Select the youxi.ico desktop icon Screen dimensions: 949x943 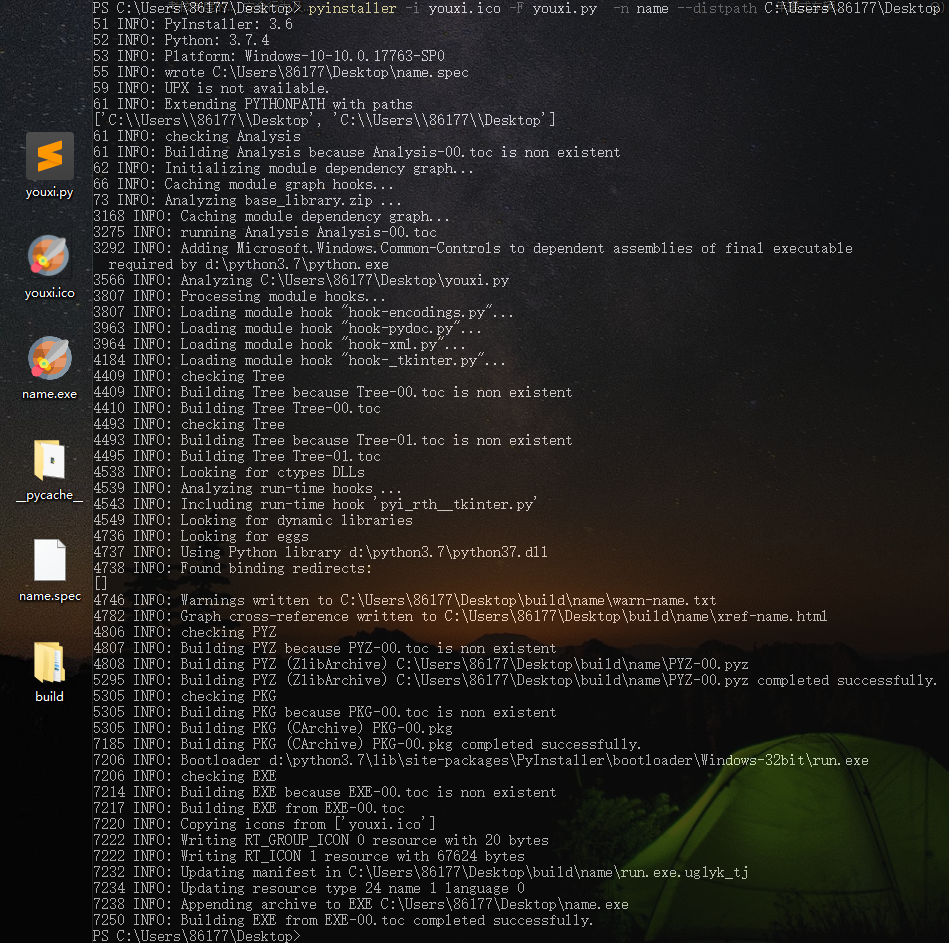pyautogui.click(x=48, y=257)
